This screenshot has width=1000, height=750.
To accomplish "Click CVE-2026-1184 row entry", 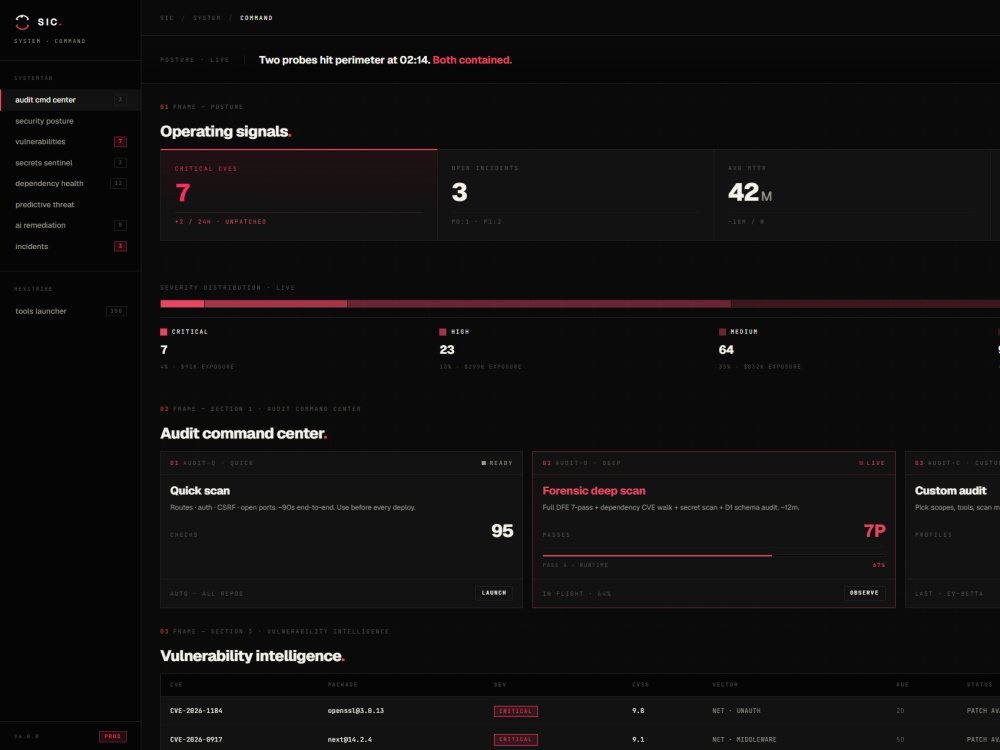I will 196,710.
